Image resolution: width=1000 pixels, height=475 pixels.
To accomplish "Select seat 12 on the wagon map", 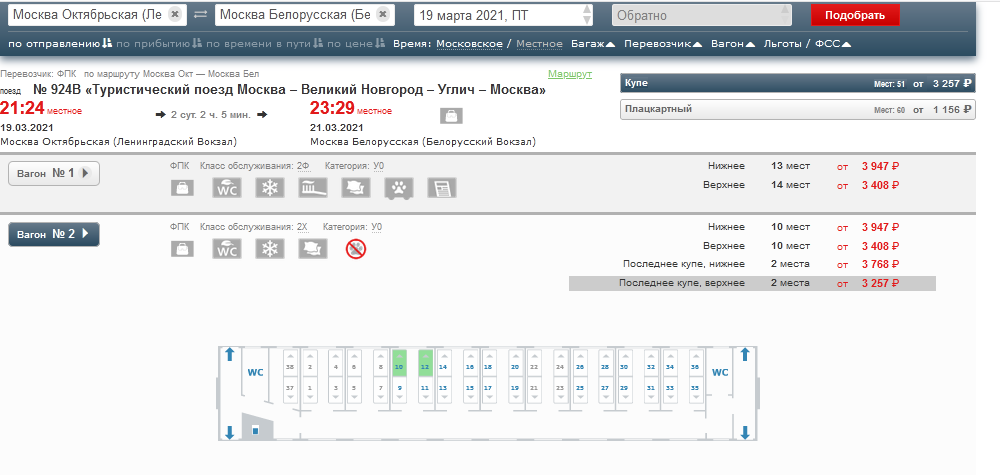I will (425, 367).
